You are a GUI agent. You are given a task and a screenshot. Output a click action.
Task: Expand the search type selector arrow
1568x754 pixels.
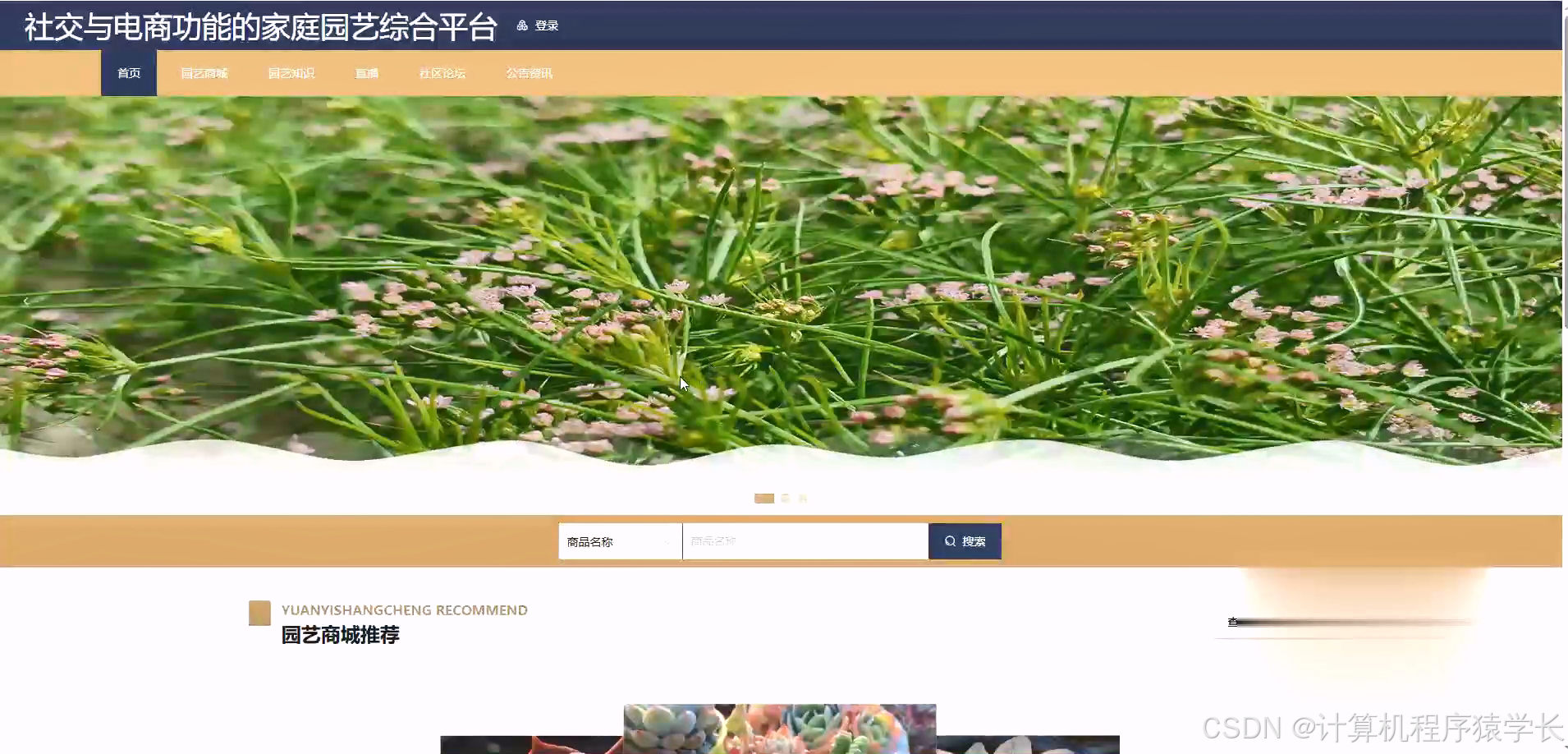[667, 542]
